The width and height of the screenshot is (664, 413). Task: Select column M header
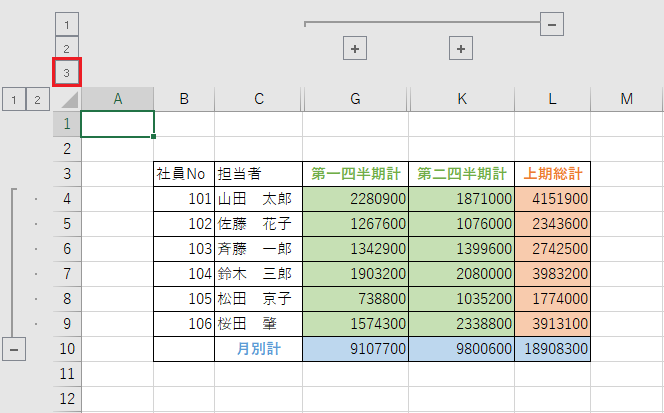point(627,100)
